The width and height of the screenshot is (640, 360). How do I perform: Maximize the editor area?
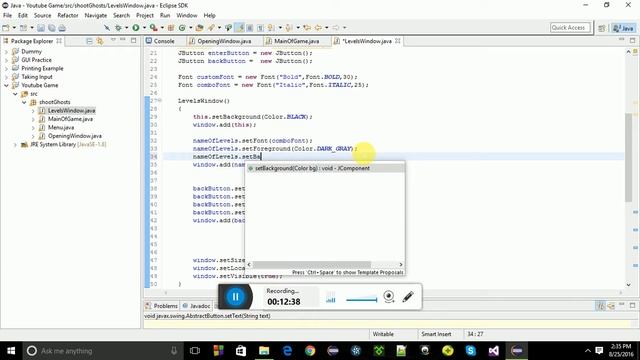click(632, 40)
